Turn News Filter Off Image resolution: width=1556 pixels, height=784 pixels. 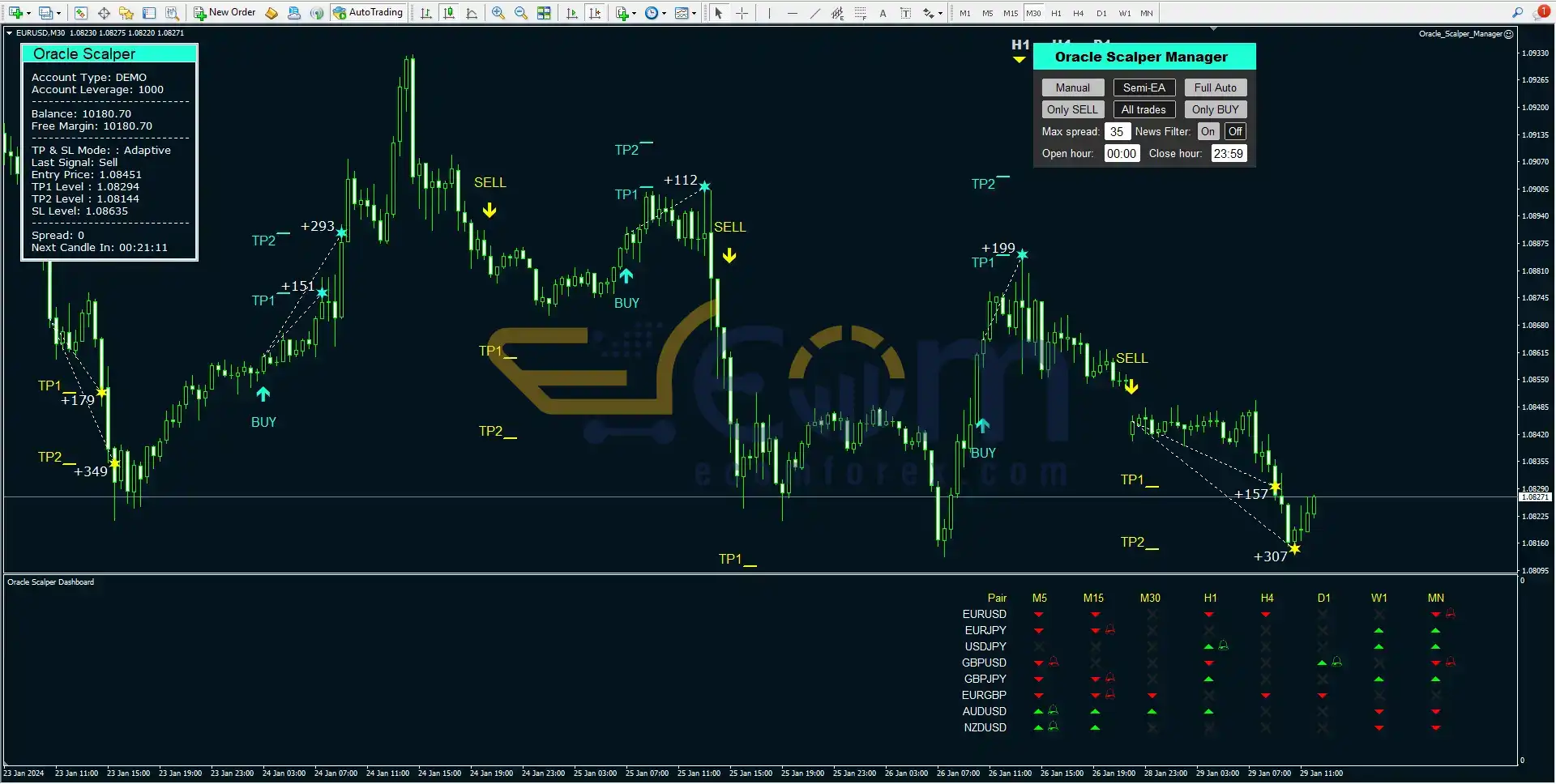(x=1235, y=131)
